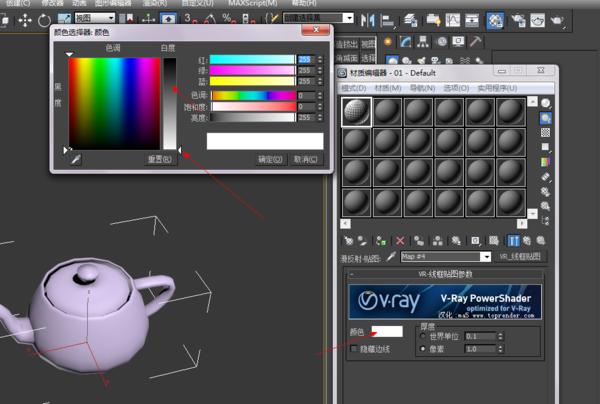Viewport: 600px width, 404px height.
Task: Collapse the VR-线框贴图参数 rollout
Action: (x=445, y=274)
